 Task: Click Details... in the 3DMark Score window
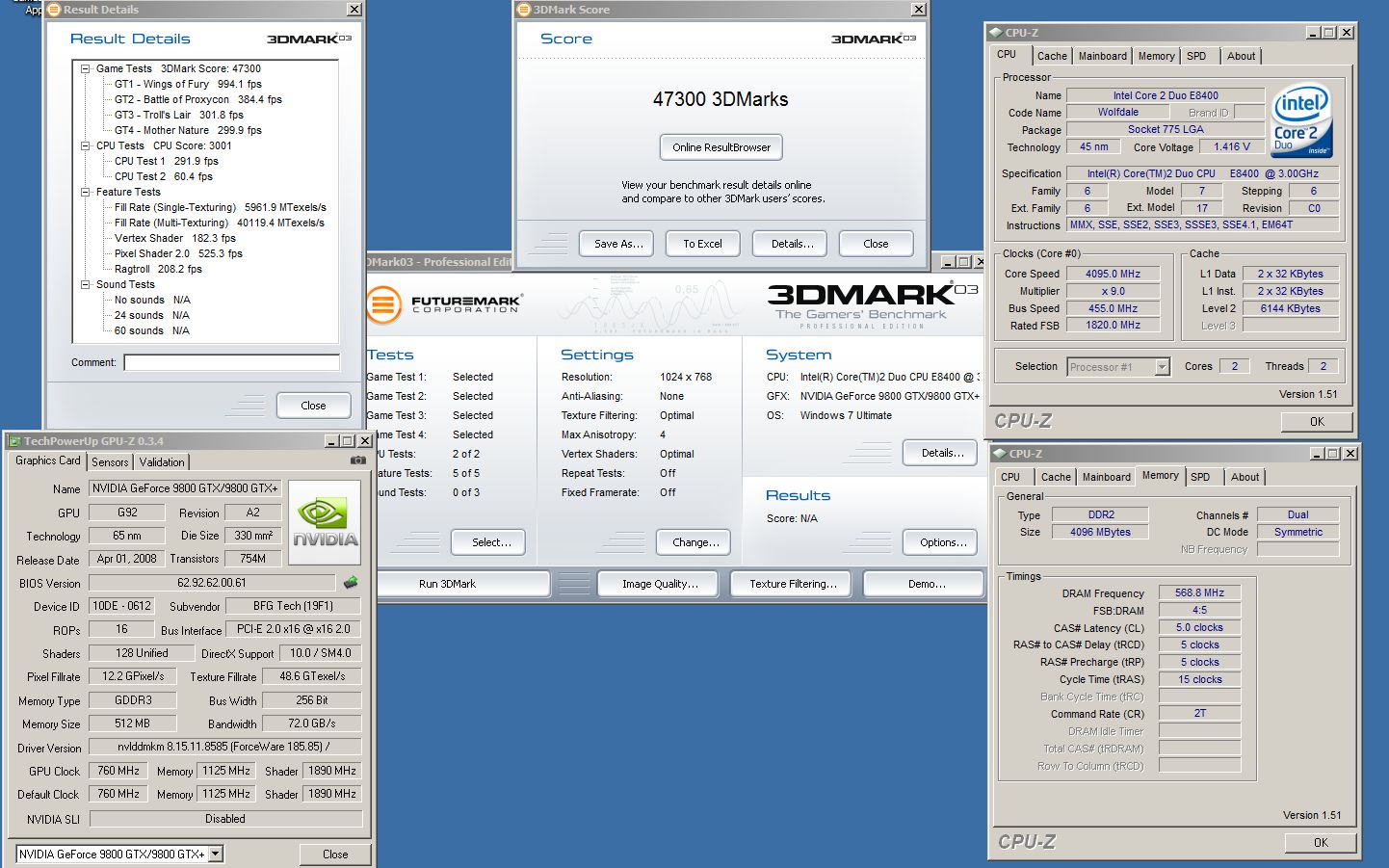(792, 244)
